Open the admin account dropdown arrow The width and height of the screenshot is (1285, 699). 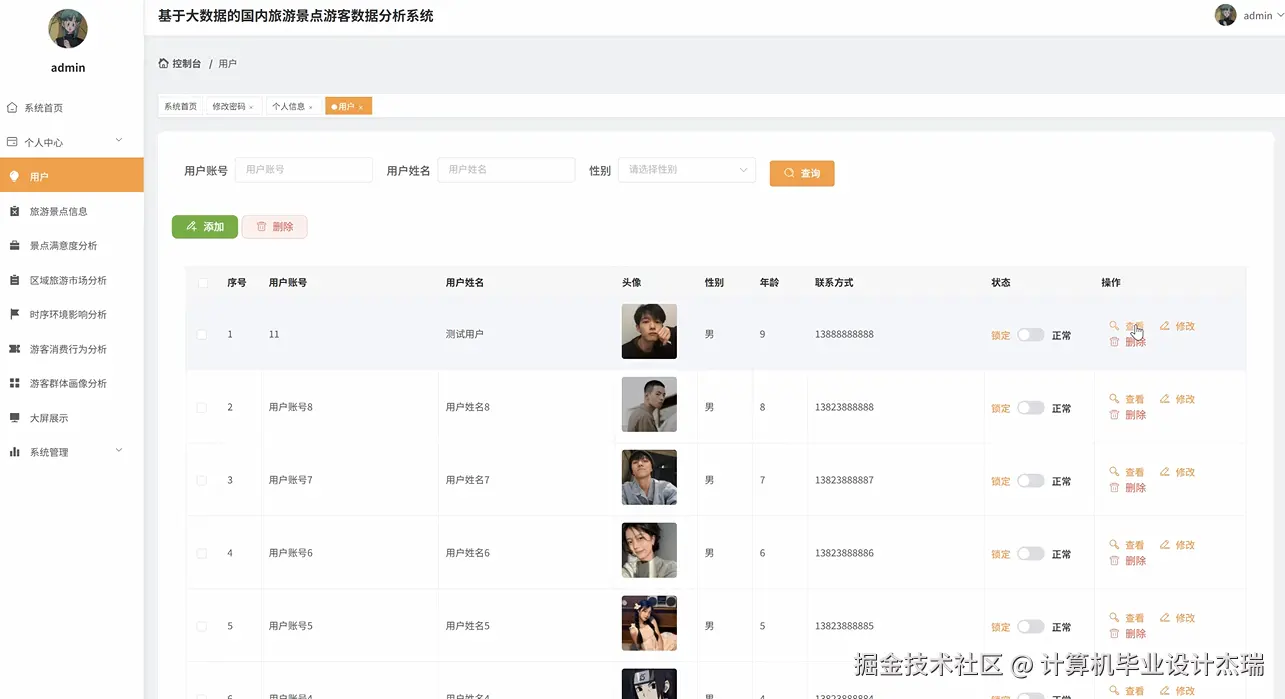1279,15
